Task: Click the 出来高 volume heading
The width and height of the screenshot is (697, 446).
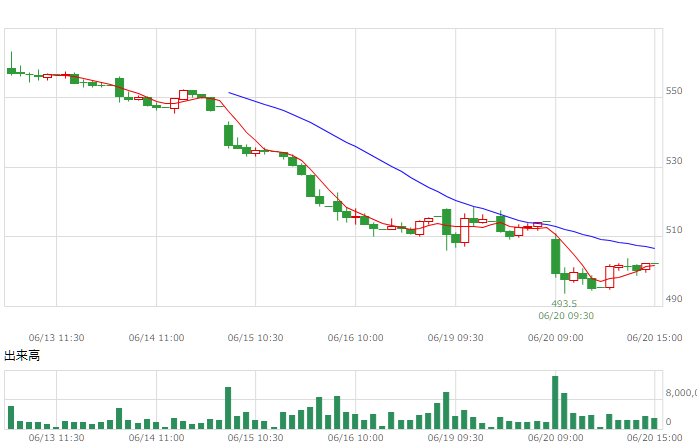Action: [22, 356]
